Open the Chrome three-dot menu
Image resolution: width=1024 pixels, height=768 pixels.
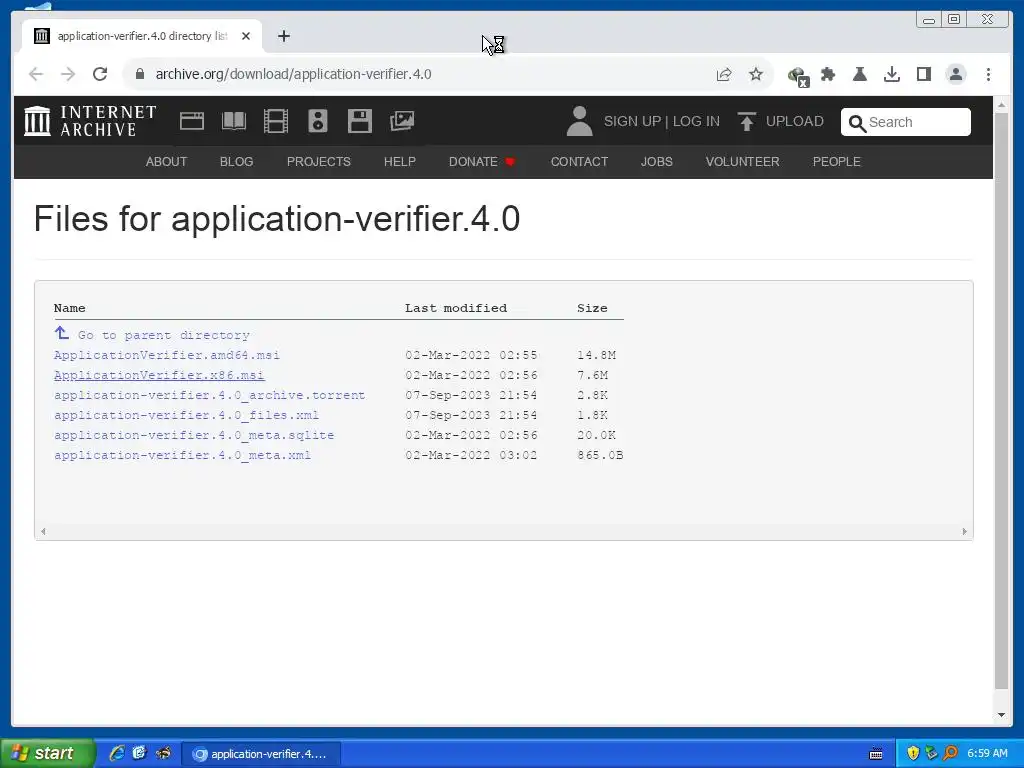pos(988,74)
